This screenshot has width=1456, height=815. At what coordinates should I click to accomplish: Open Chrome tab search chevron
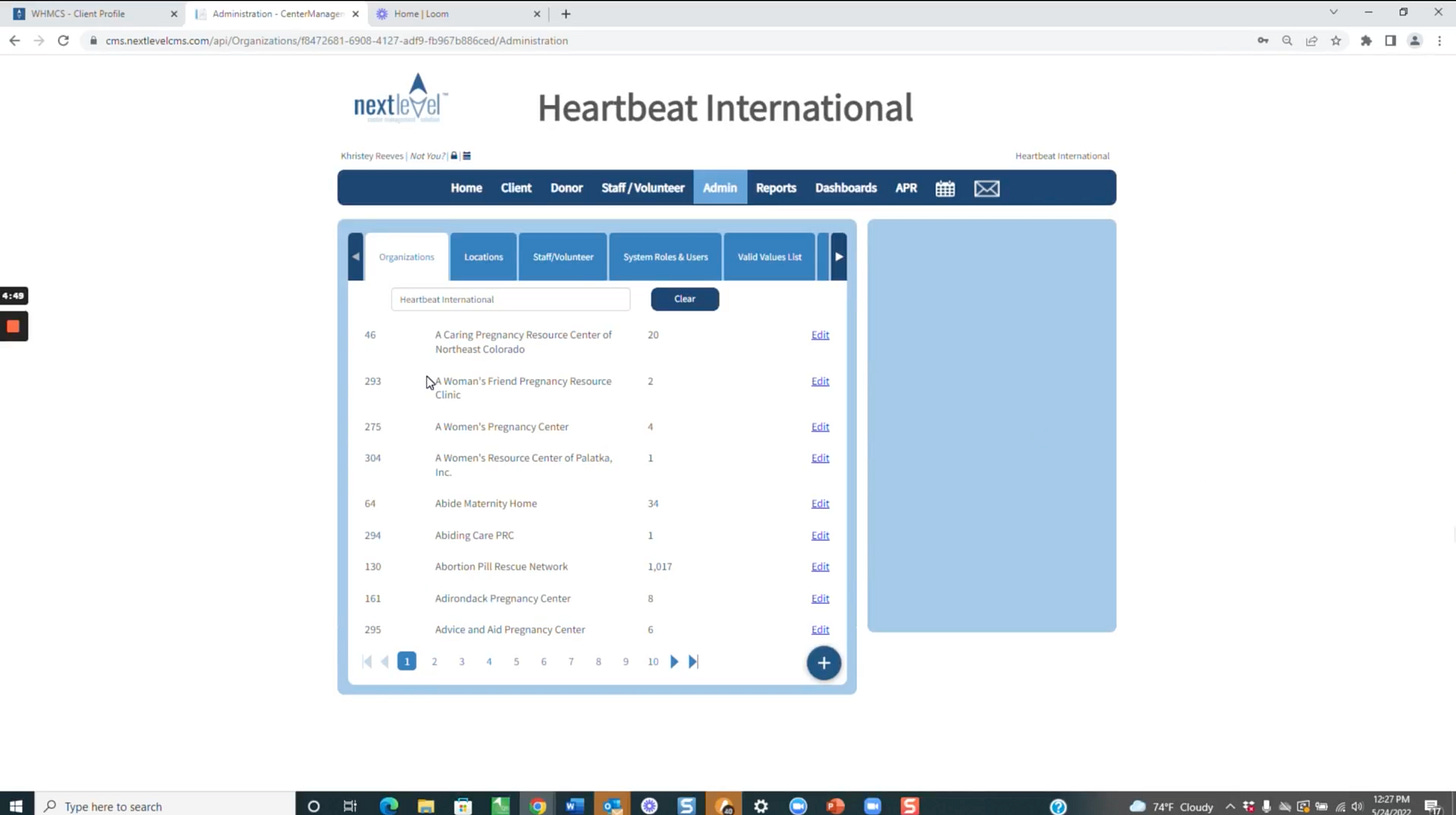(1333, 13)
